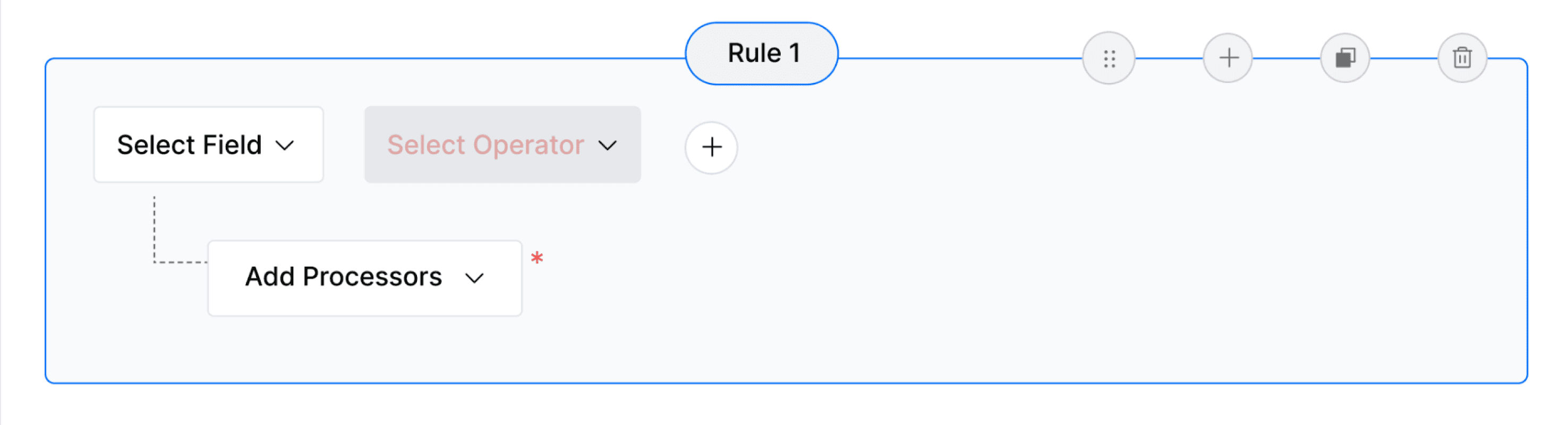The image size is (1568, 425).
Task: Open the Select Field dropdown
Action: point(208,144)
